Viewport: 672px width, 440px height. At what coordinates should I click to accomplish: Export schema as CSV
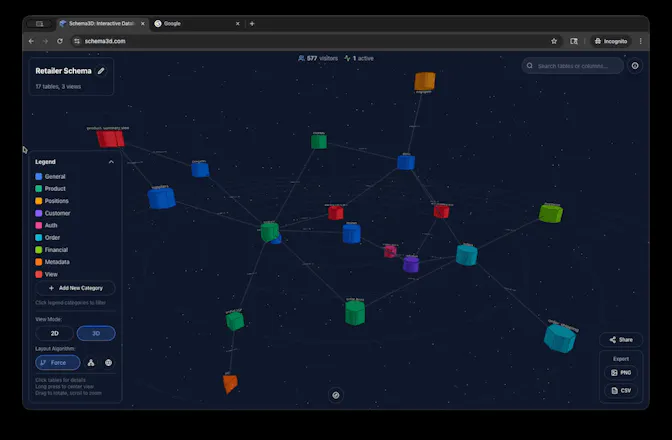coord(621,391)
